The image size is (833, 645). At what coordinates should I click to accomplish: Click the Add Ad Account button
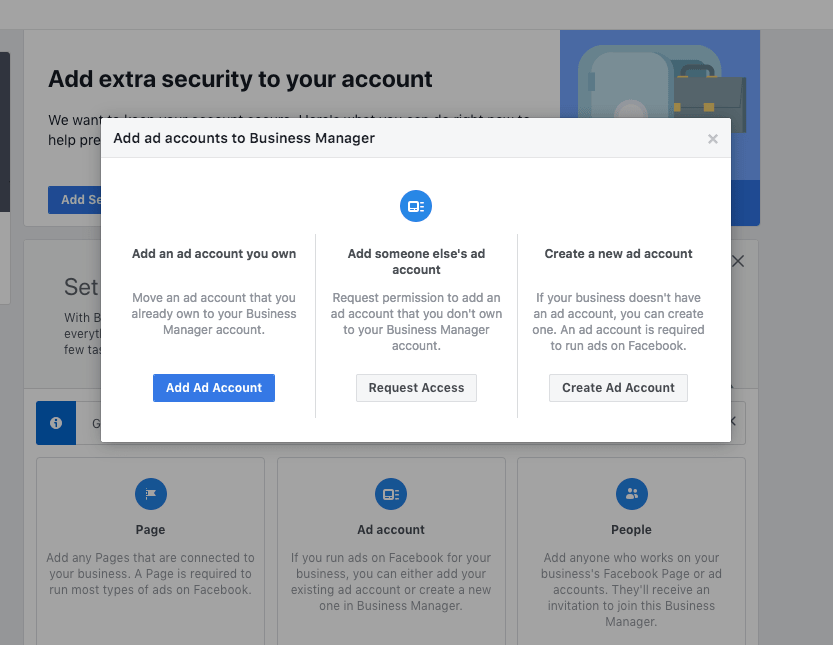[214, 388]
